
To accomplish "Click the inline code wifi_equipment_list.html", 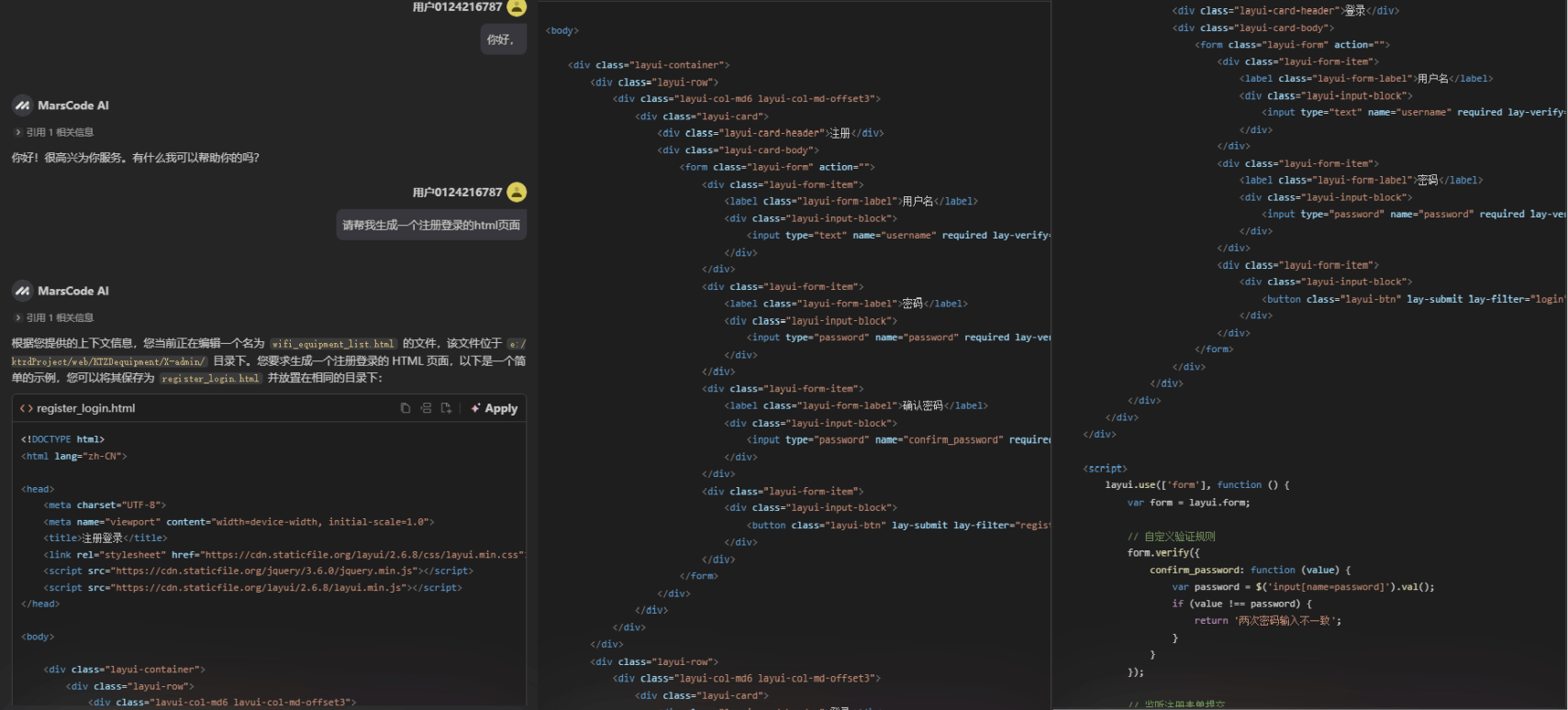I will click(333, 344).
